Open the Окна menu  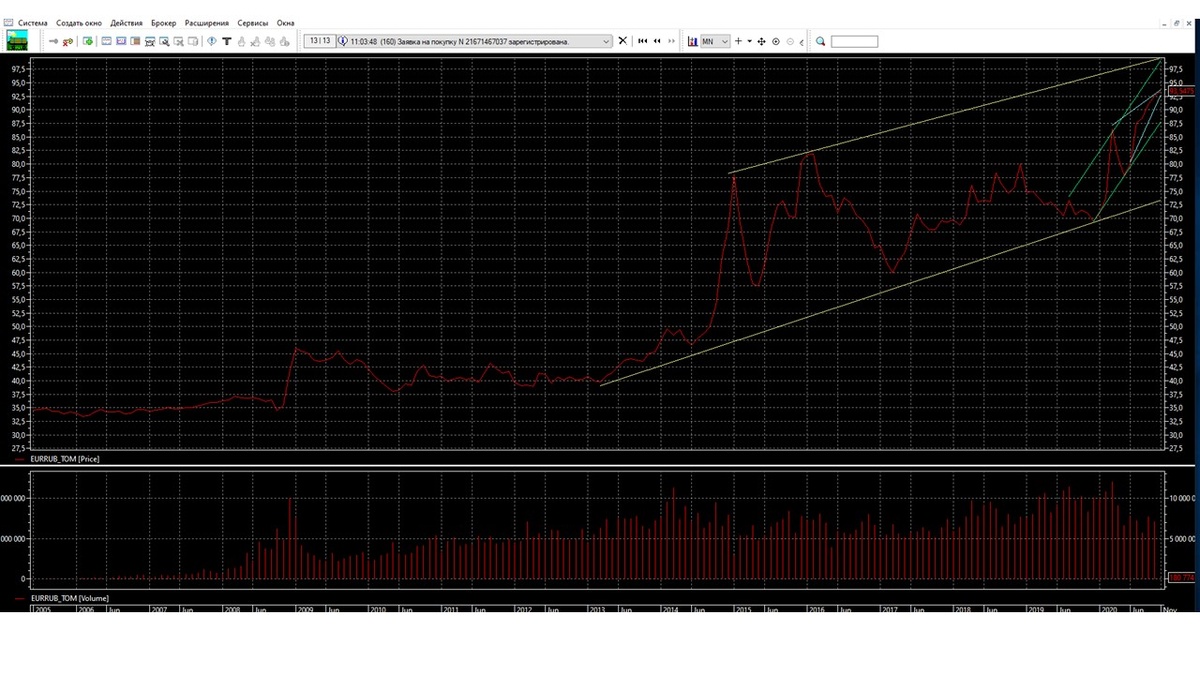[x=285, y=22]
